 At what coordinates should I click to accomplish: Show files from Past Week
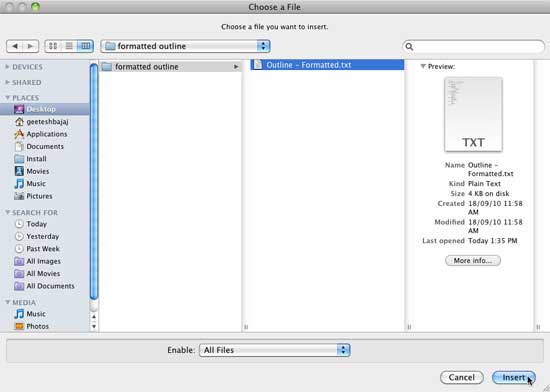tap(45, 249)
